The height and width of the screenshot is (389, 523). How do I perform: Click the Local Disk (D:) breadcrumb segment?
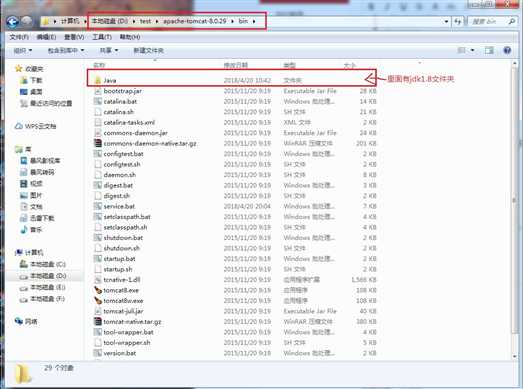tap(109, 21)
